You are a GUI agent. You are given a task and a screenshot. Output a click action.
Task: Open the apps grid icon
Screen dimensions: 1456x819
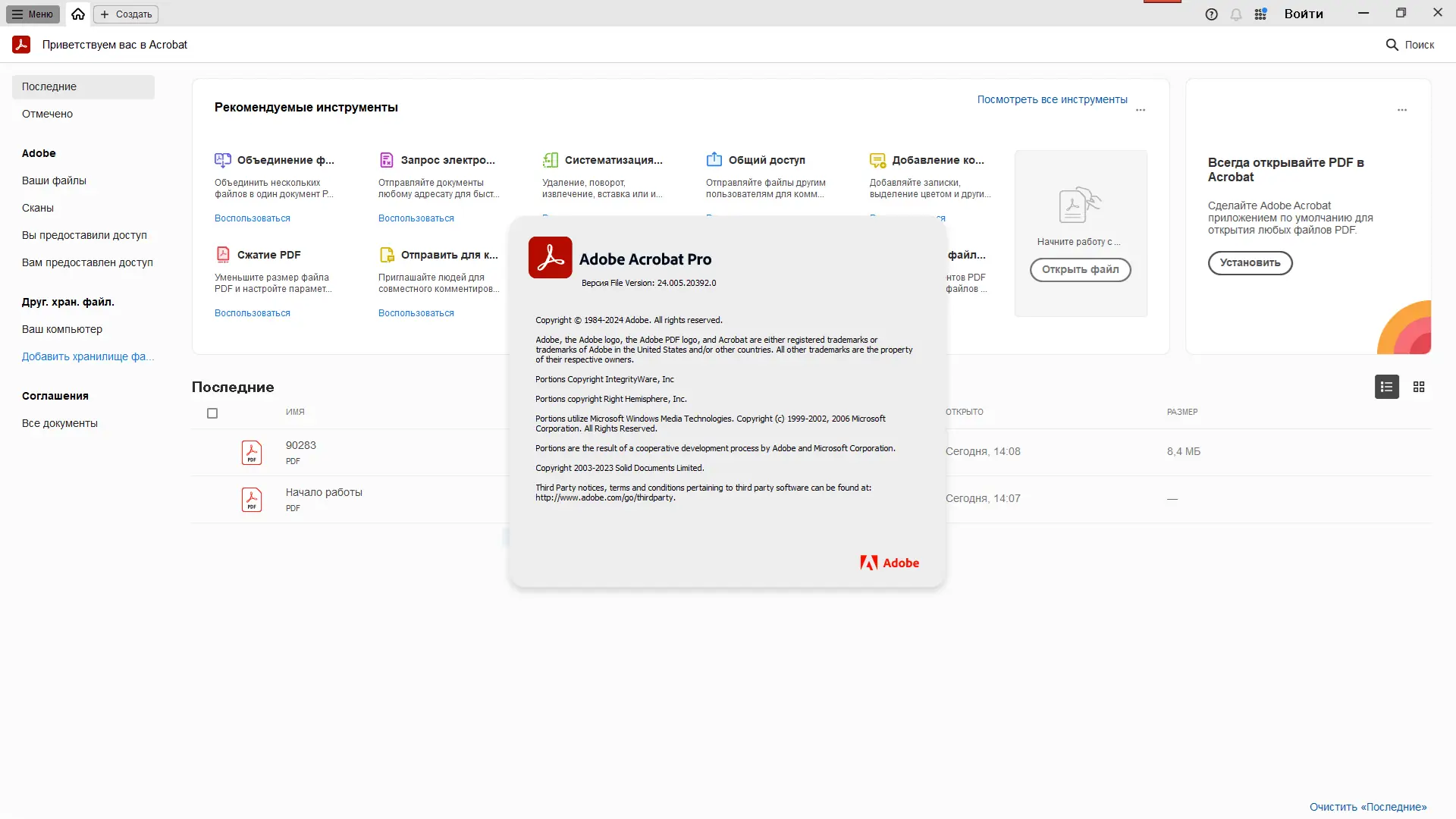tap(1260, 14)
